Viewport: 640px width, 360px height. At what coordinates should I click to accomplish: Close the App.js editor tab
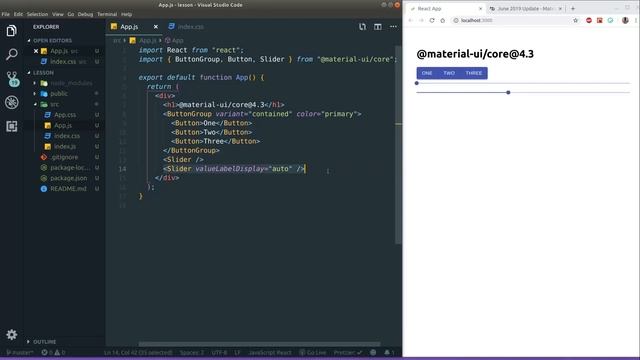156,27
